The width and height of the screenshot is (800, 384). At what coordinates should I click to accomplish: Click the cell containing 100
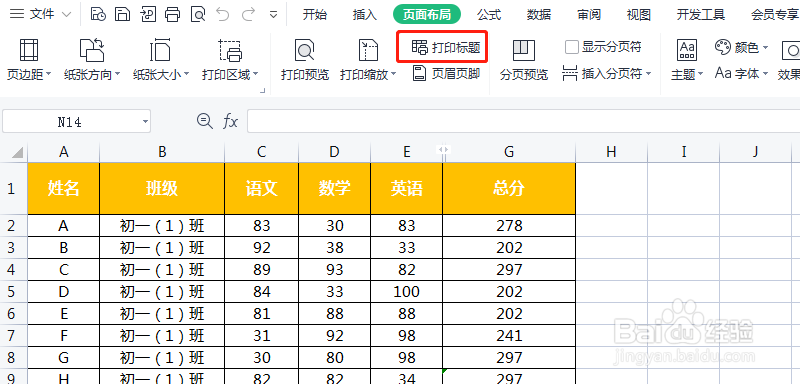(407, 292)
